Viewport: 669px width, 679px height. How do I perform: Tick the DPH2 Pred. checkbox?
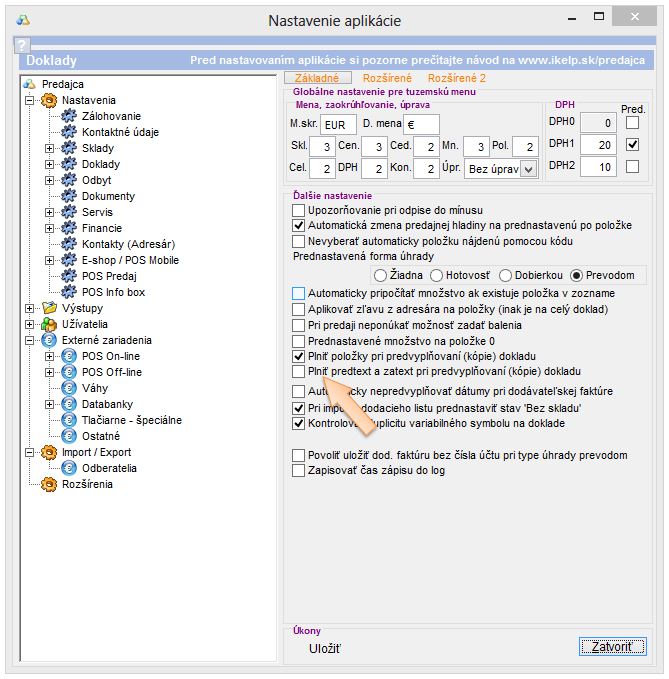click(x=632, y=167)
